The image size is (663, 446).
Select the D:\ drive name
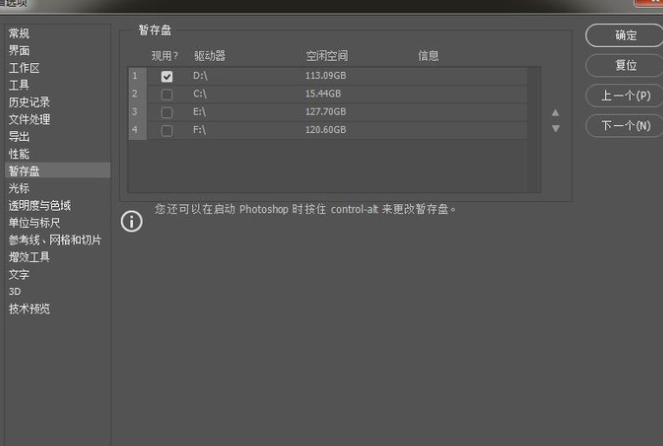(200, 76)
